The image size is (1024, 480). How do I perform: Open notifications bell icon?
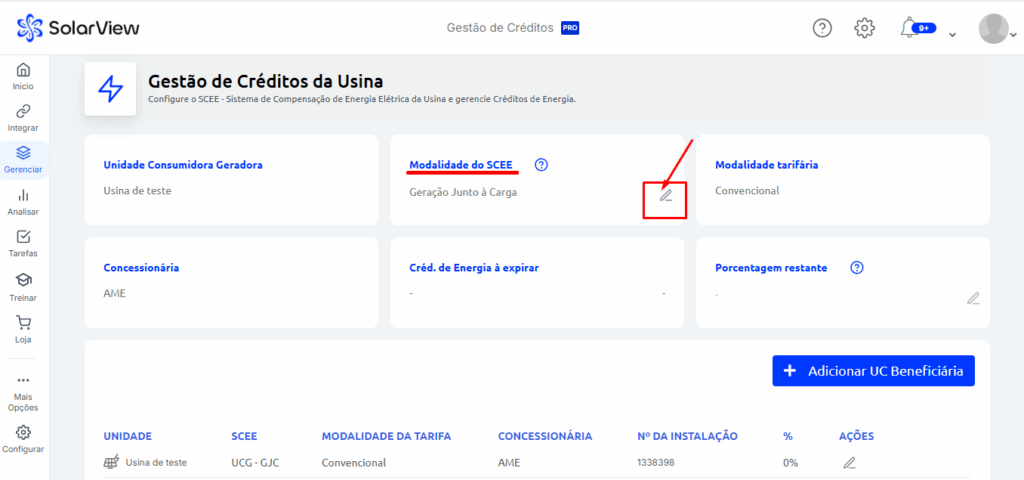pos(910,28)
